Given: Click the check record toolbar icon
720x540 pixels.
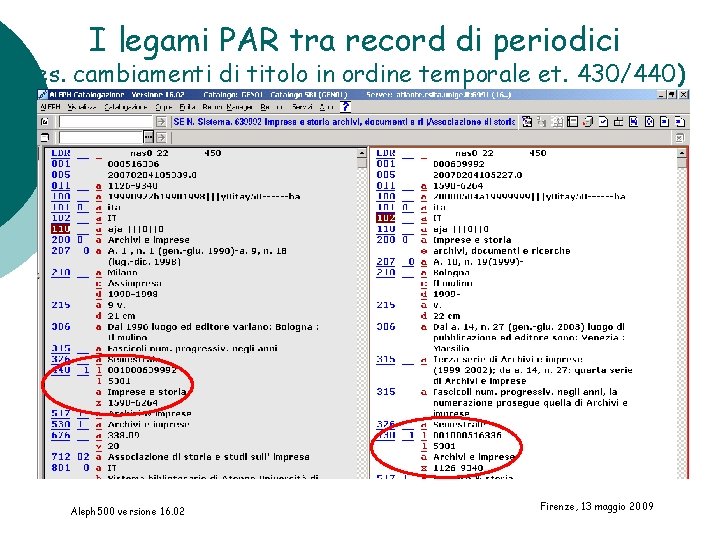Looking at the screenshot, I should pyautogui.click(x=603, y=122).
